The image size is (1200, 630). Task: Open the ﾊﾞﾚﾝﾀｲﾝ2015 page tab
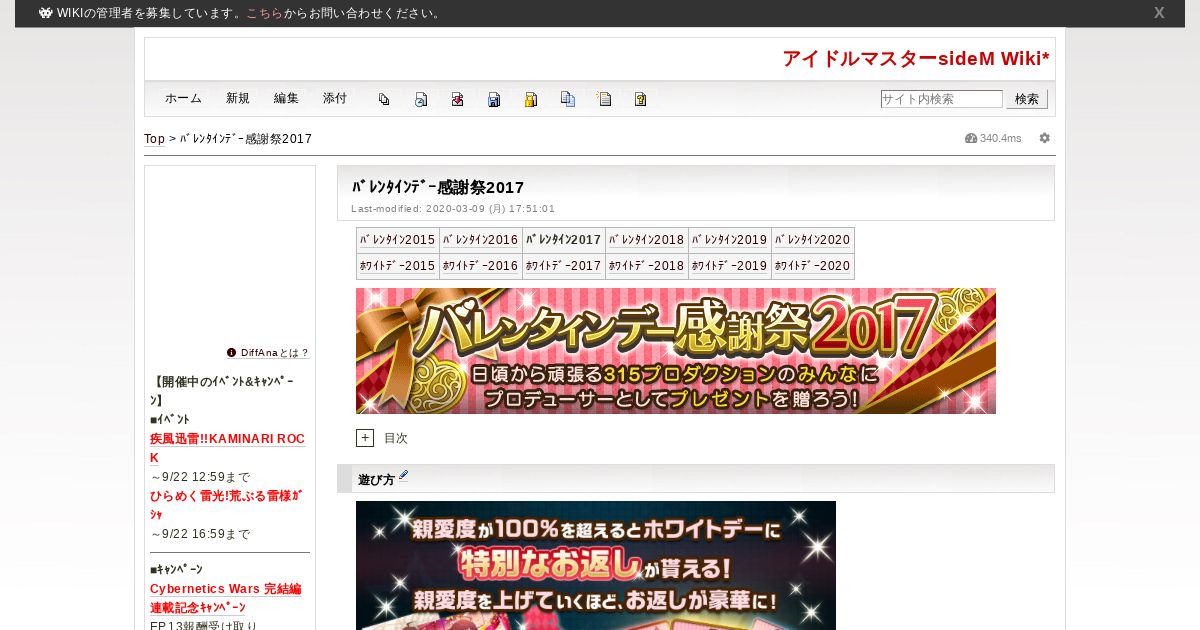click(x=398, y=240)
